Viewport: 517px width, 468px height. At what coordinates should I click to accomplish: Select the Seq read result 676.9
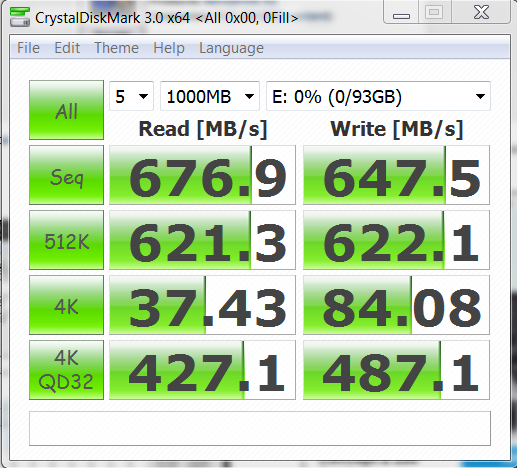pos(202,175)
